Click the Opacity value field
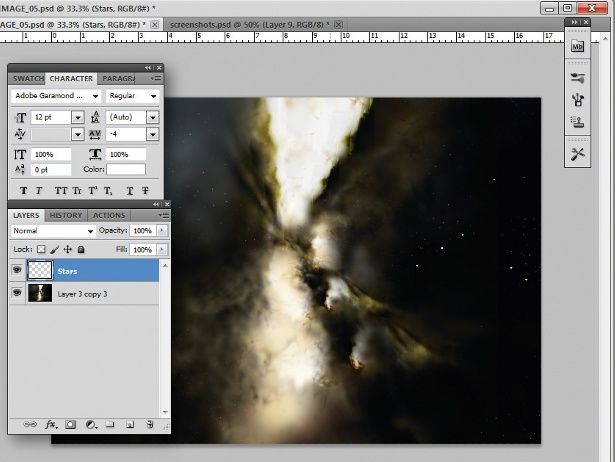The height and width of the screenshot is (462, 615). tap(142, 231)
